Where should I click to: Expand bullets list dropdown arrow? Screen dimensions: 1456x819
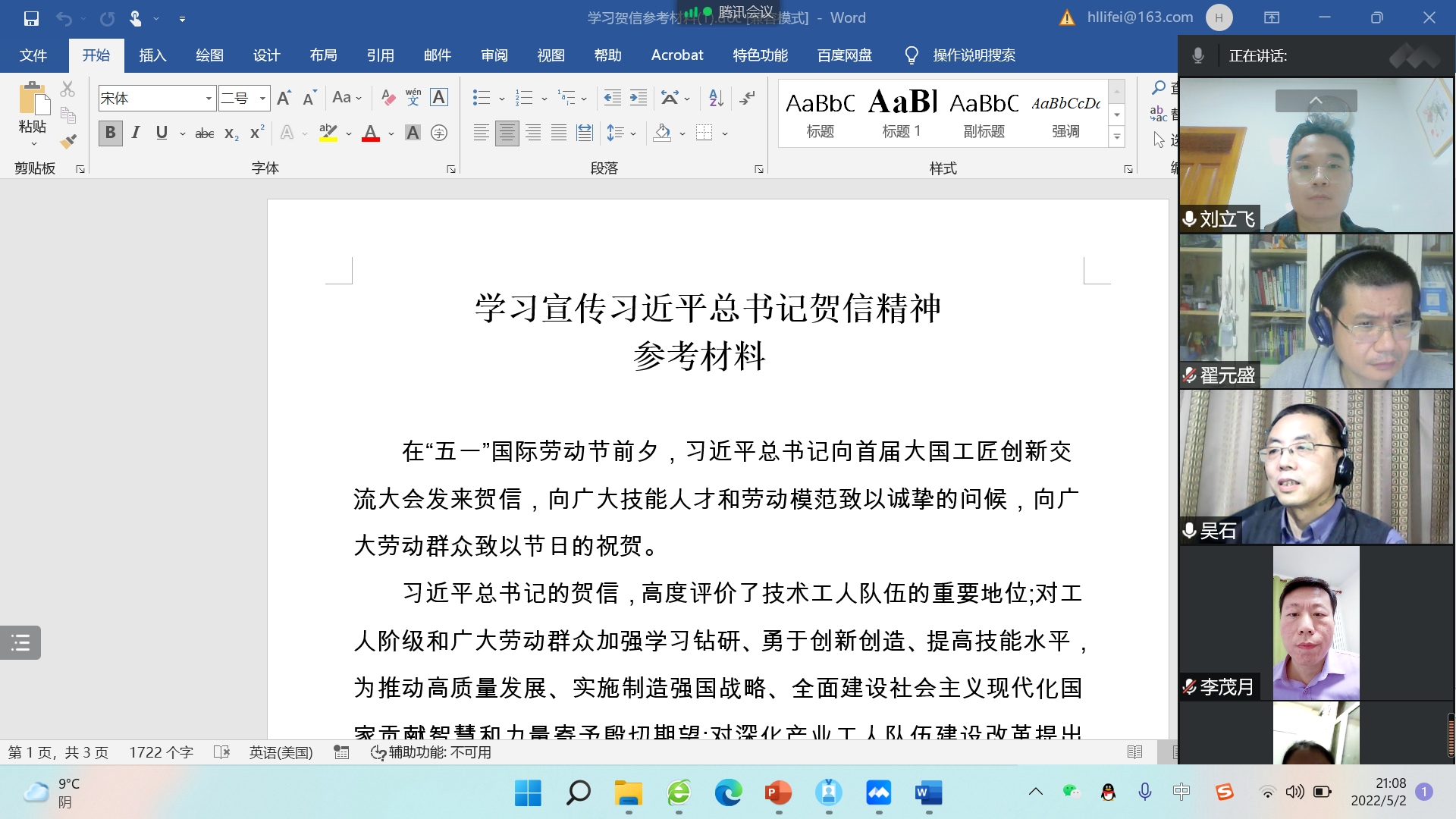[x=502, y=99]
